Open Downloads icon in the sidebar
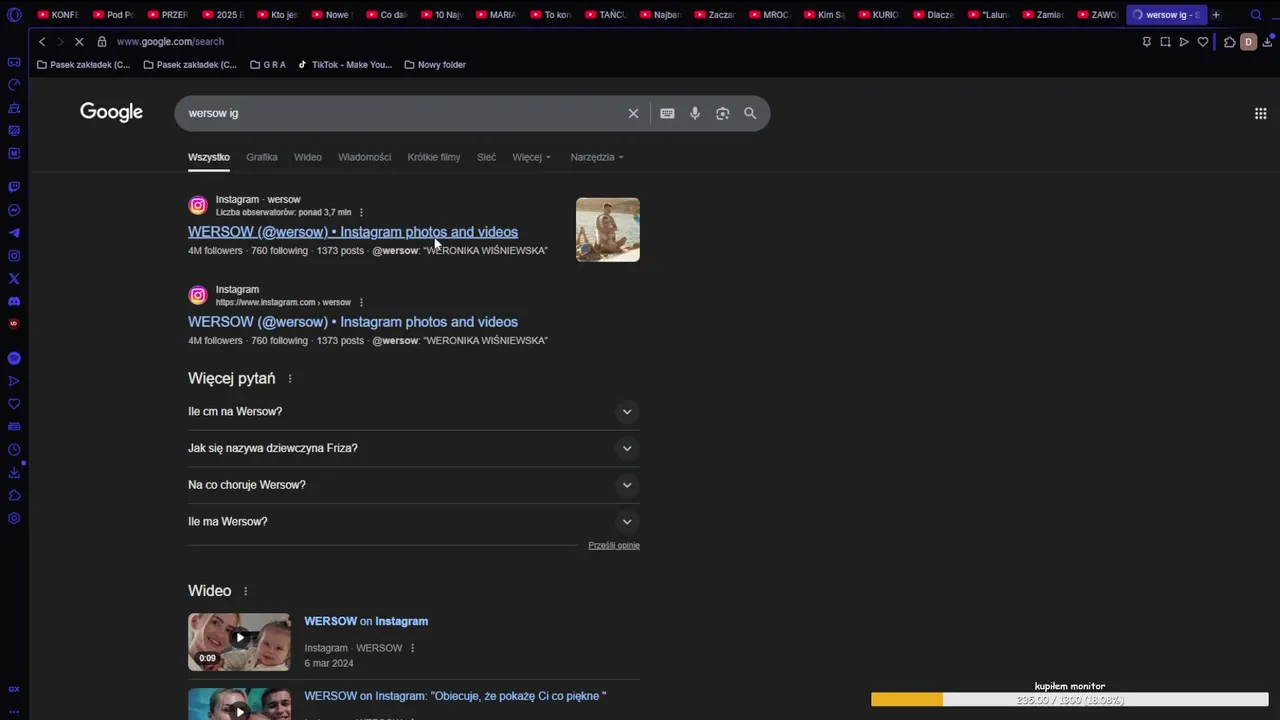 (x=14, y=473)
